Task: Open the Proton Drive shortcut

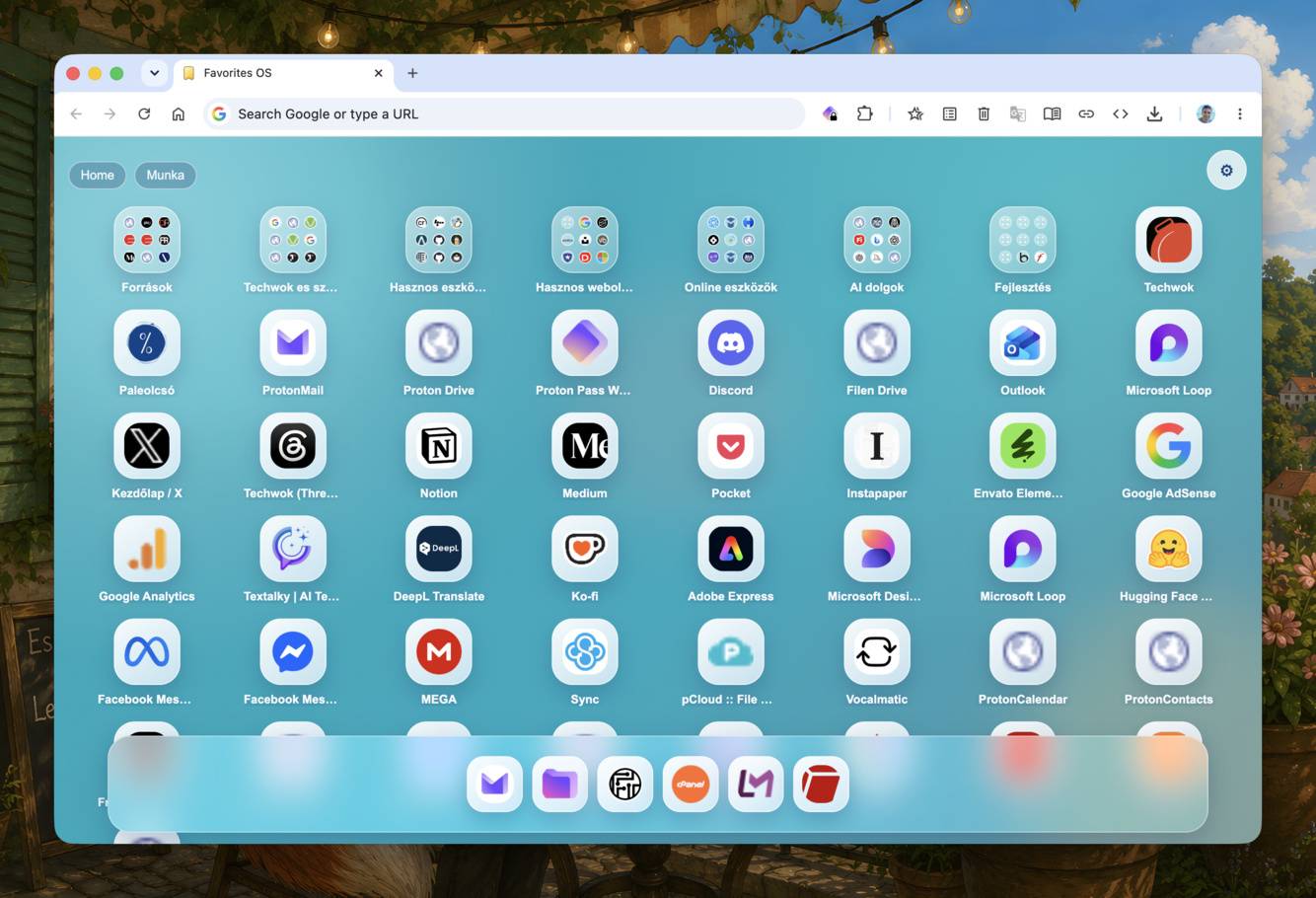Action: pyautogui.click(x=439, y=342)
